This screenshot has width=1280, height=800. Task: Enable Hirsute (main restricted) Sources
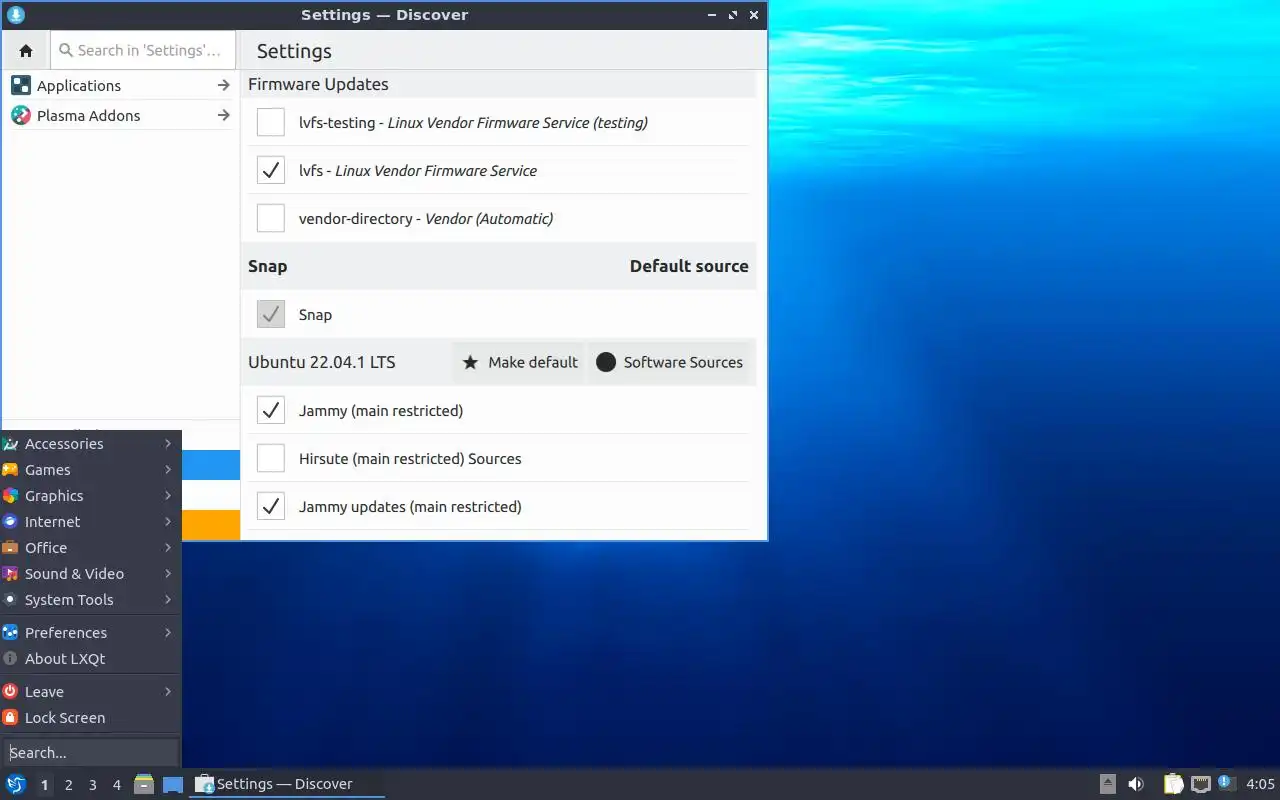(271, 458)
